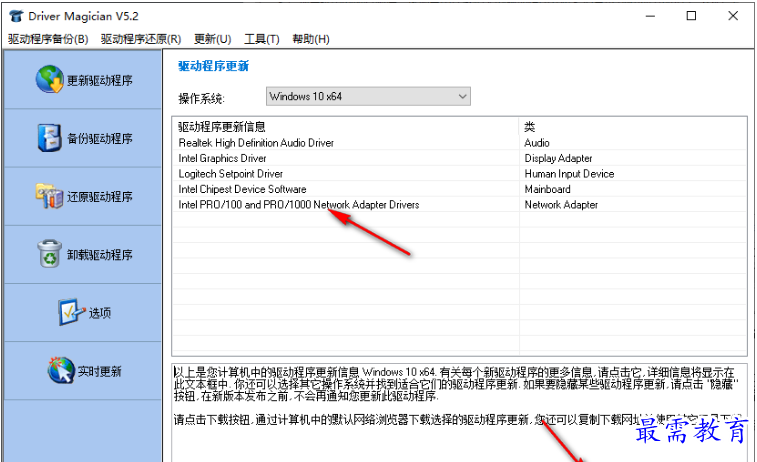
Task: Click the Driver Magician hat icon in title bar
Action: coord(16,16)
